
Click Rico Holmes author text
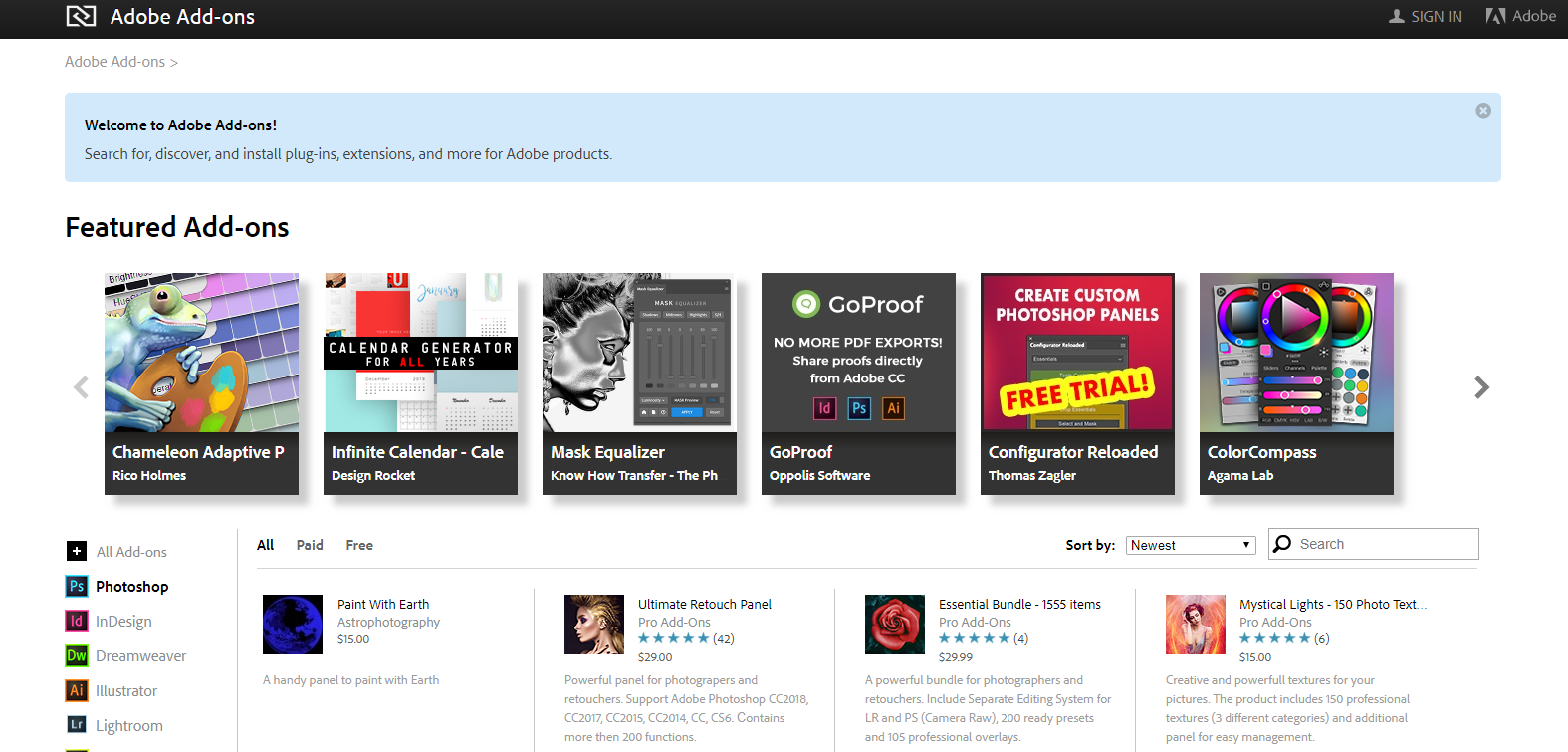[x=149, y=475]
